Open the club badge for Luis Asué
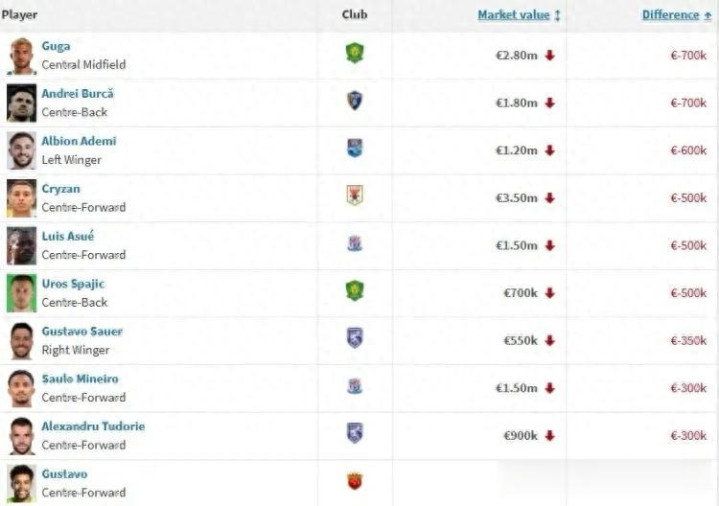Screen dimensions: 719x506 pyautogui.click(x=354, y=244)
